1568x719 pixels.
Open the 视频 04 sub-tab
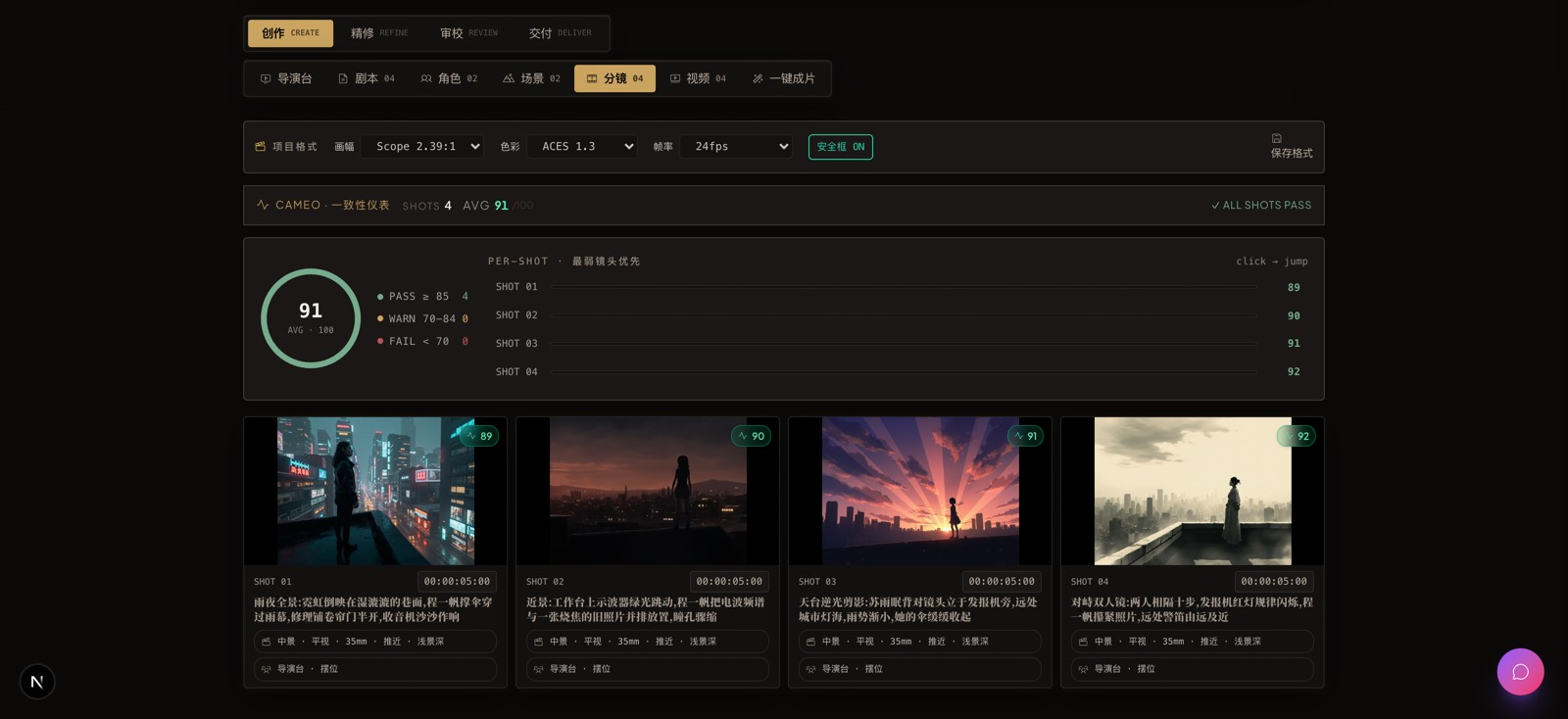pos(698,78)
